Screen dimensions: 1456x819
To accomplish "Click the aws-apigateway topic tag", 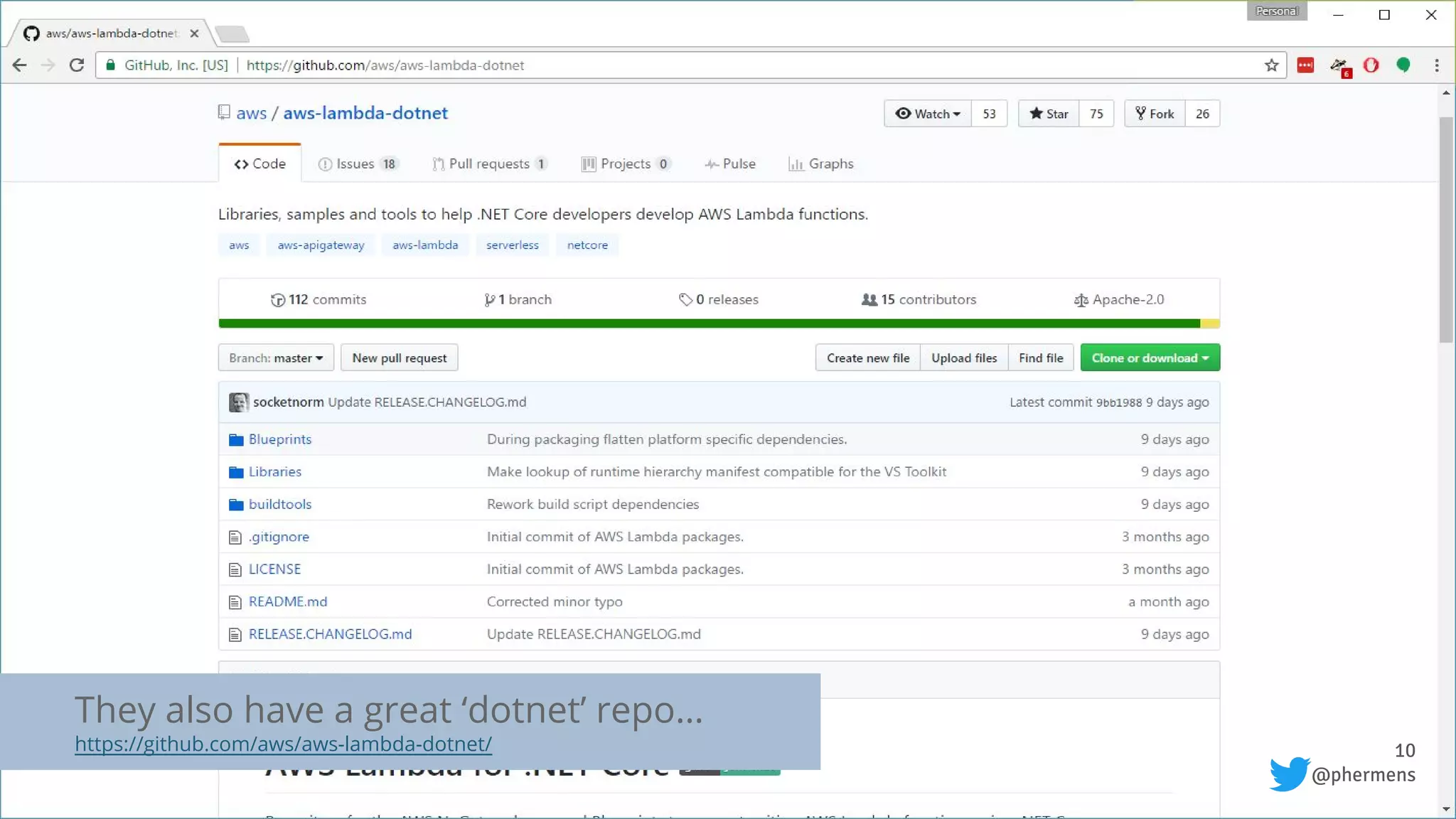I will tap(321, 245).
